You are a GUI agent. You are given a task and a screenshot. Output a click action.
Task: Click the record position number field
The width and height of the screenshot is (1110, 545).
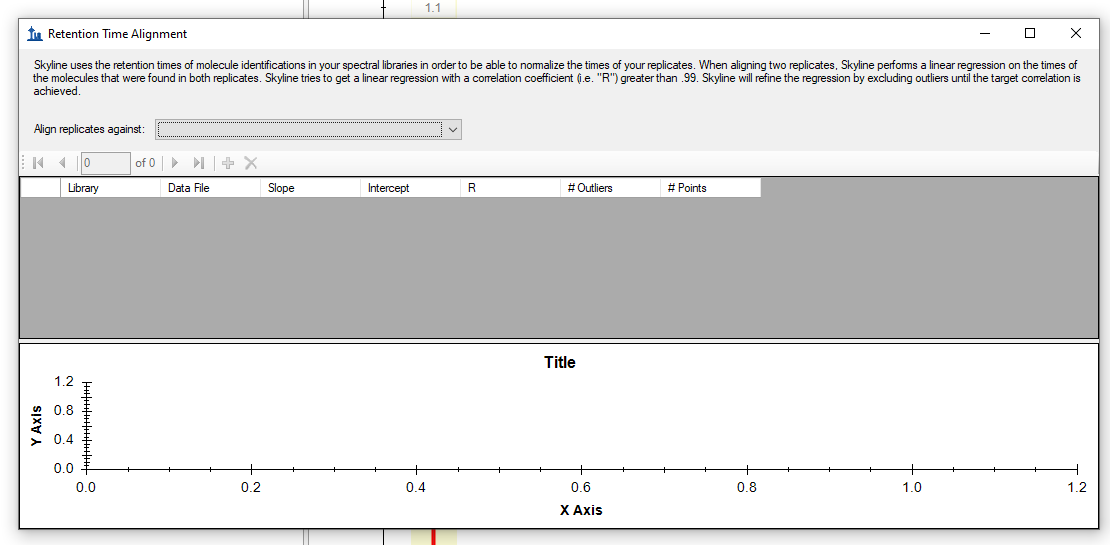[x=105, y=163]
